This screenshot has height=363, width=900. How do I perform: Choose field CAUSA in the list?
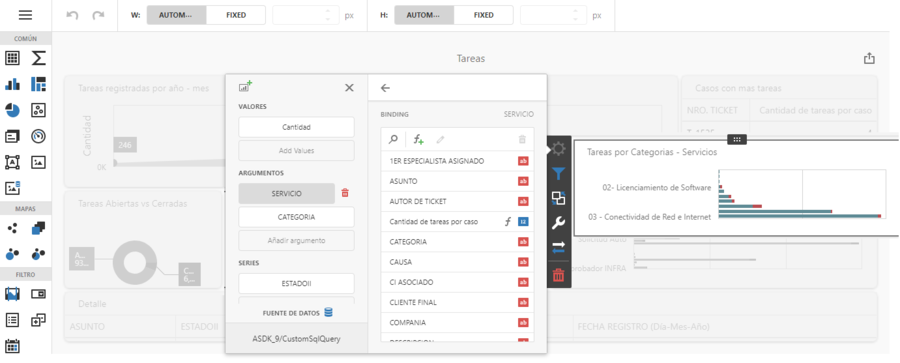pos(457,262)
